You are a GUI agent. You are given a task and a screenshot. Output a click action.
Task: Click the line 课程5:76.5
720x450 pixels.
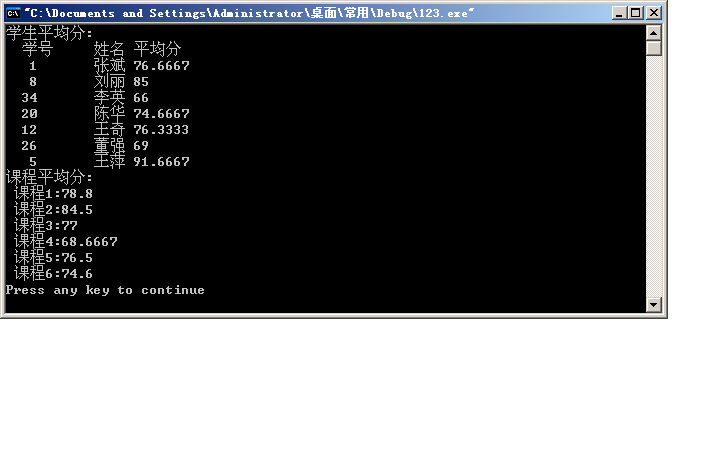(x=53, y=258)
